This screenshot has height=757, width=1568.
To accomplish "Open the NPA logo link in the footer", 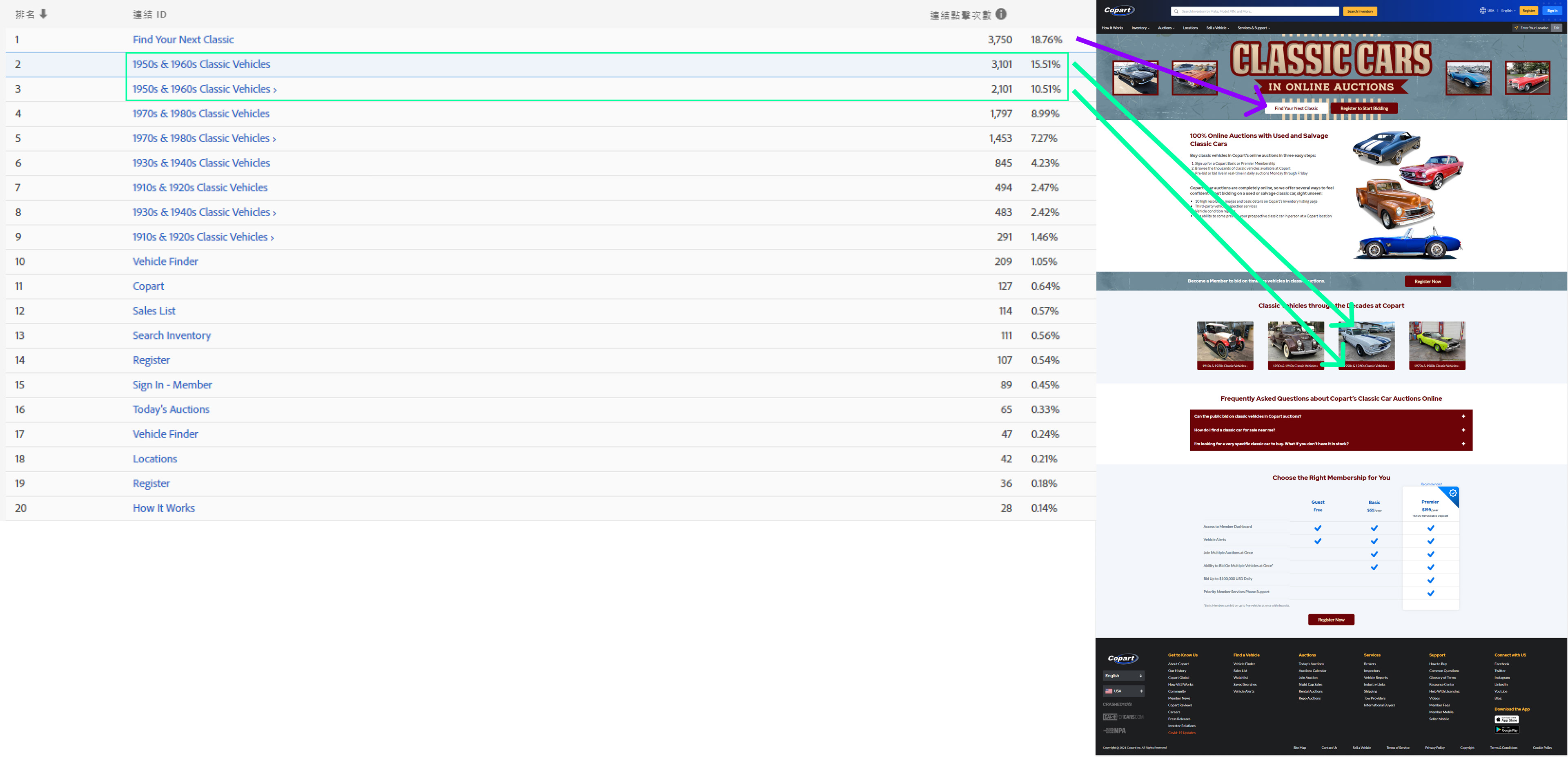I will pyautogui.click(x=1114, y=730).
